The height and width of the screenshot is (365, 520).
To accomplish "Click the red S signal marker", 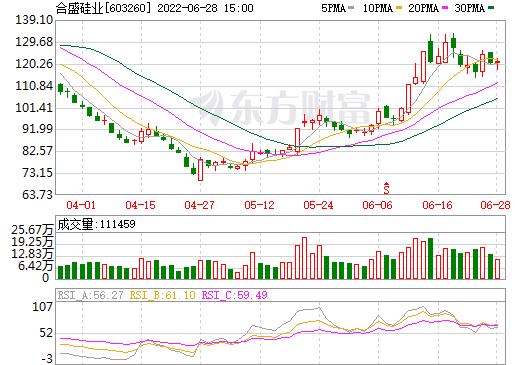I will (x=386, y=188).
